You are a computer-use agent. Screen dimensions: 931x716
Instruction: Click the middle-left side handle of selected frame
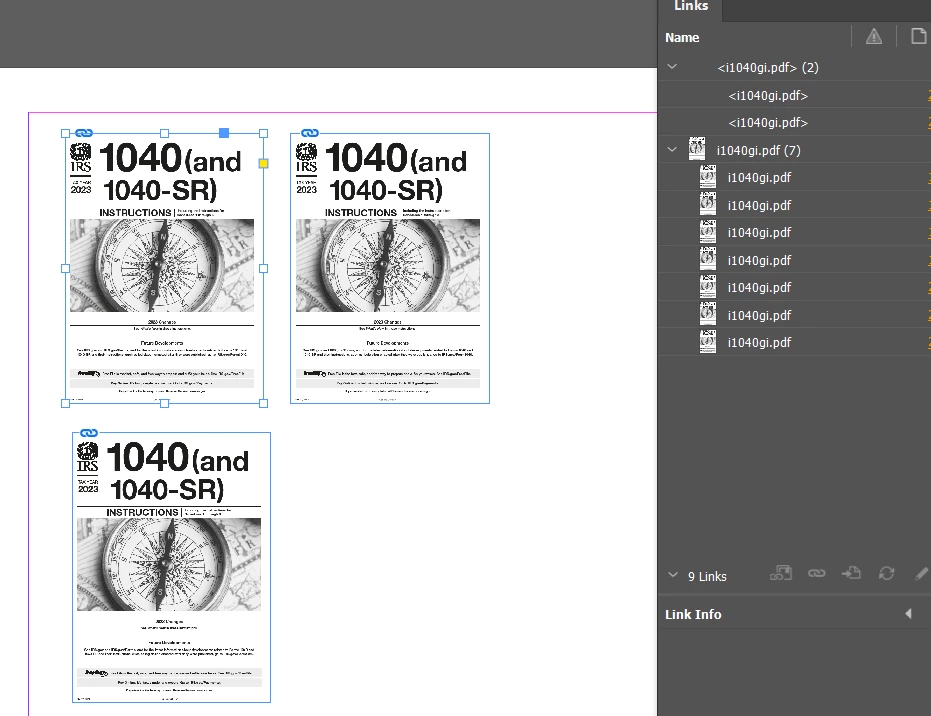pos(65,268)
